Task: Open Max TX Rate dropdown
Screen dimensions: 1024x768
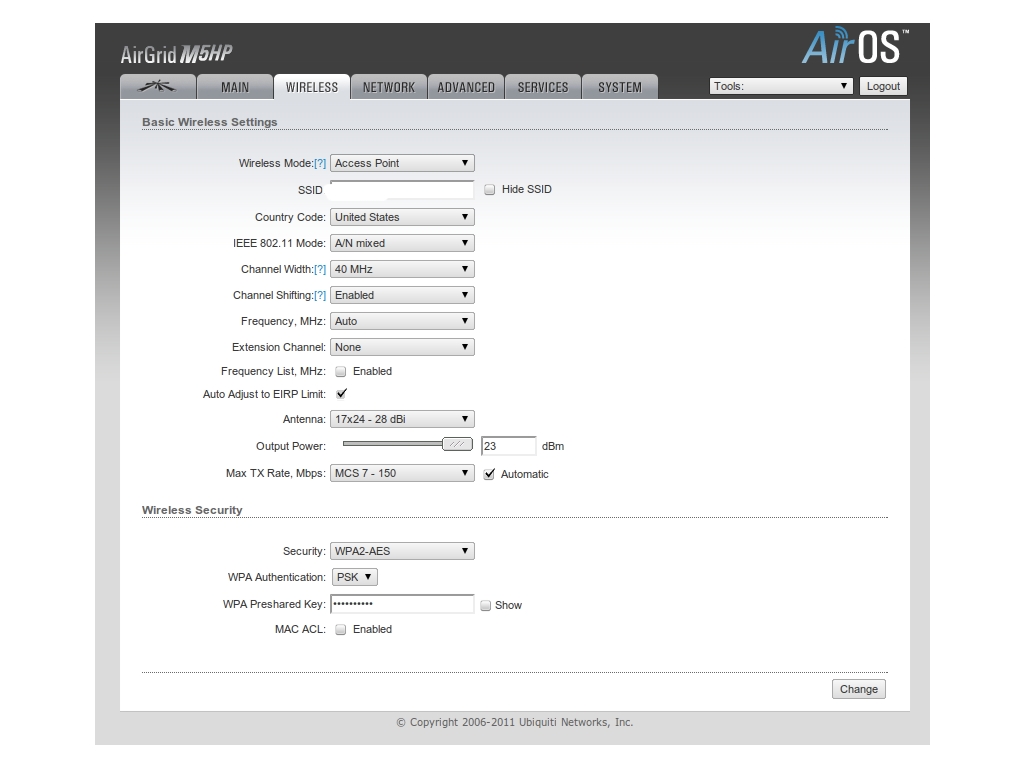Action: 402,473
